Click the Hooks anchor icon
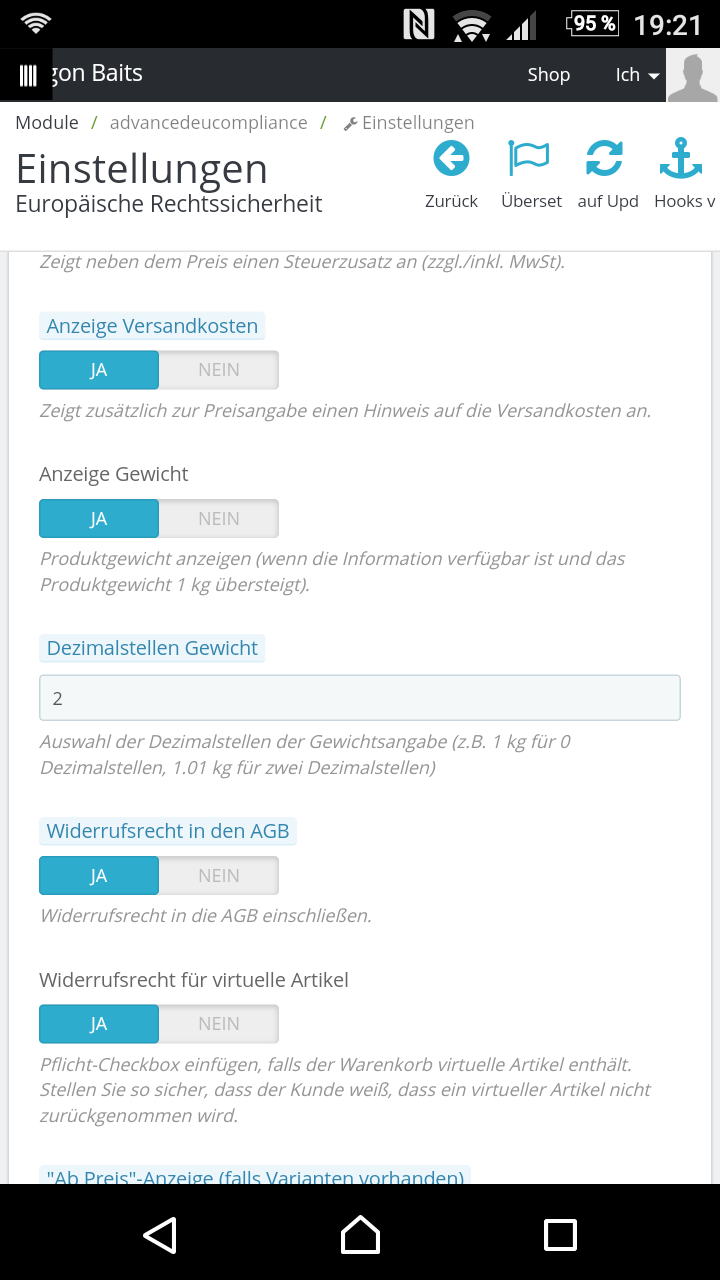This screenshot has height=1280, width=720. (682, 158)
